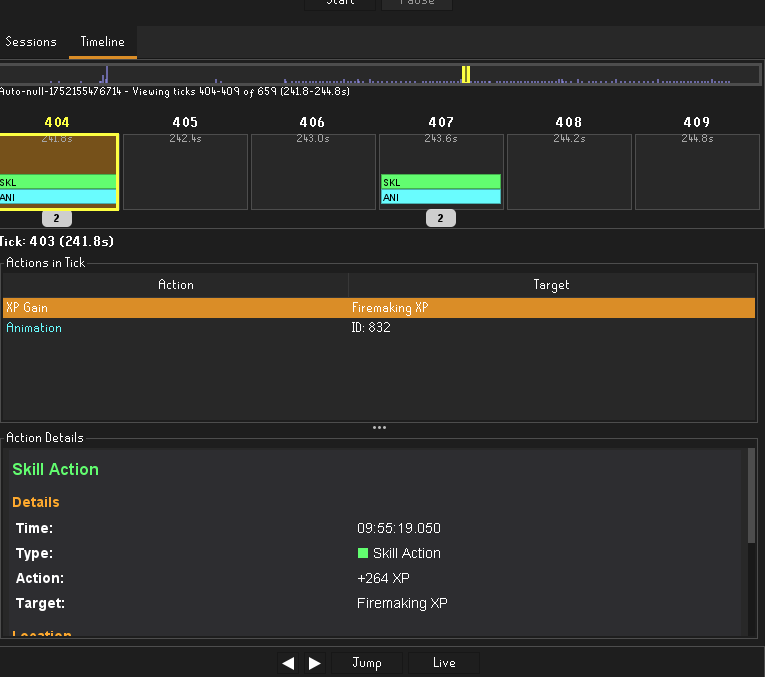Select tick 406 cell
The height and width of the screenshot is (677, 765).
pyautogui.click(x=313, y=172)
